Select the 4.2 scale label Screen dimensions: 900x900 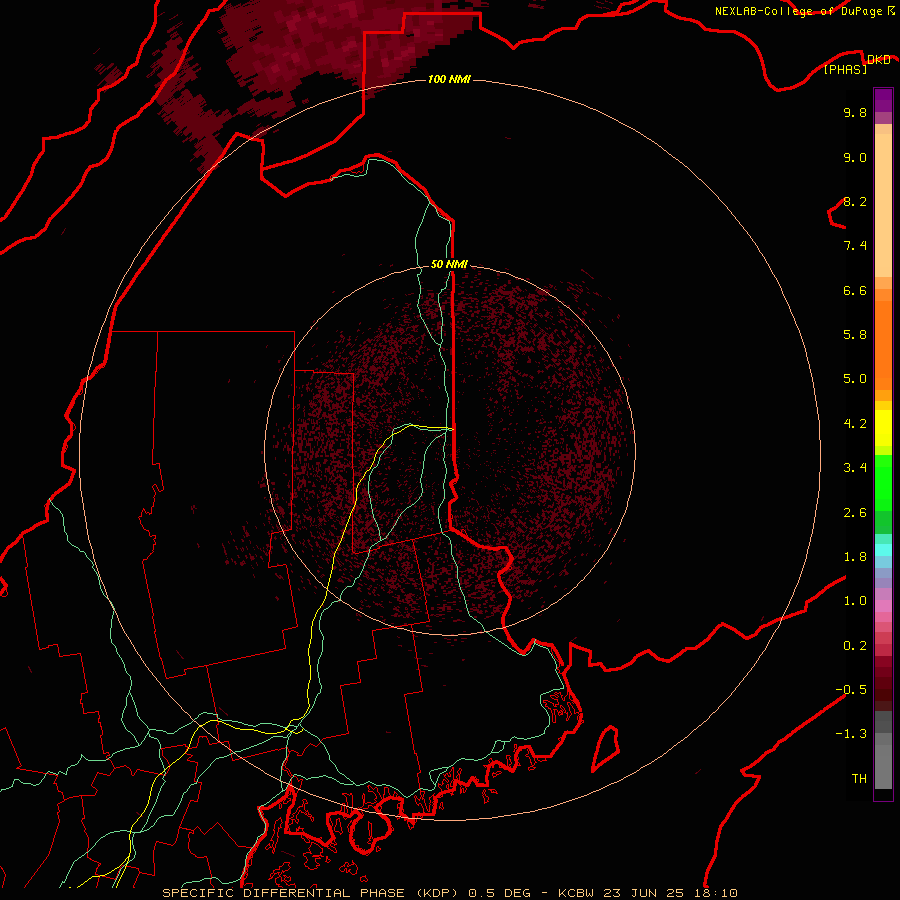coord(855,424)
